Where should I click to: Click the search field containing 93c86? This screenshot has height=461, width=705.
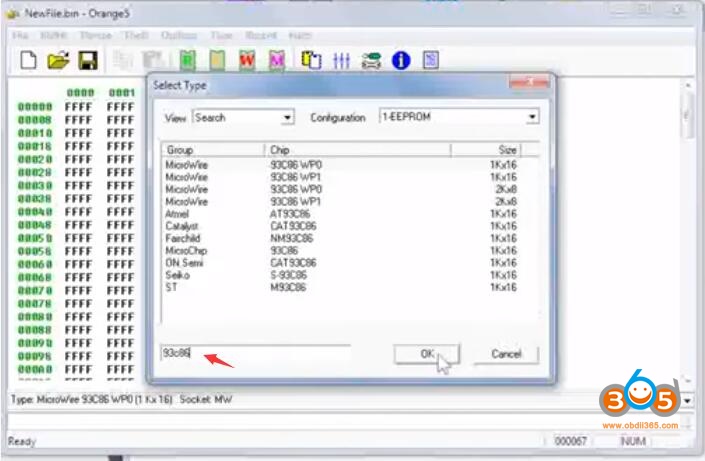(x=255, y=353)
